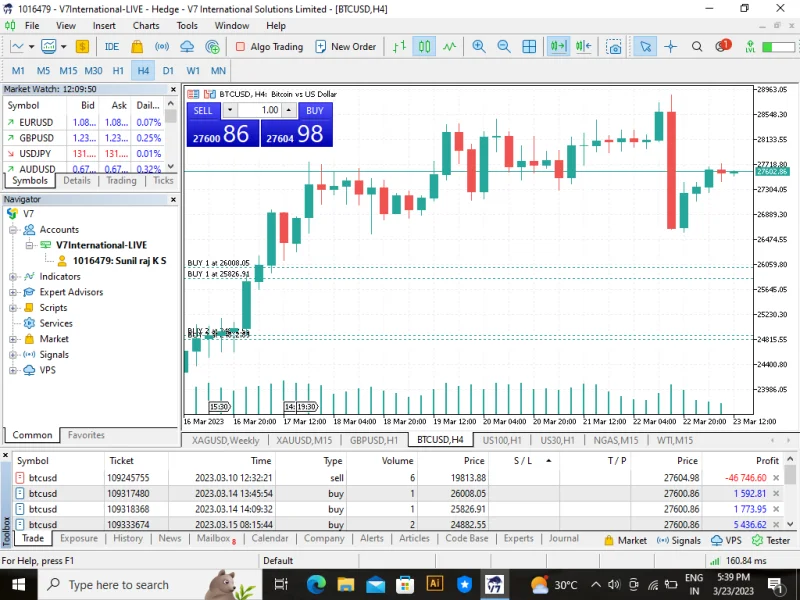Click the 1.00 volume input field
This screenshot has width=800, height=600.
pyautogui.click(x=259, y=110)
